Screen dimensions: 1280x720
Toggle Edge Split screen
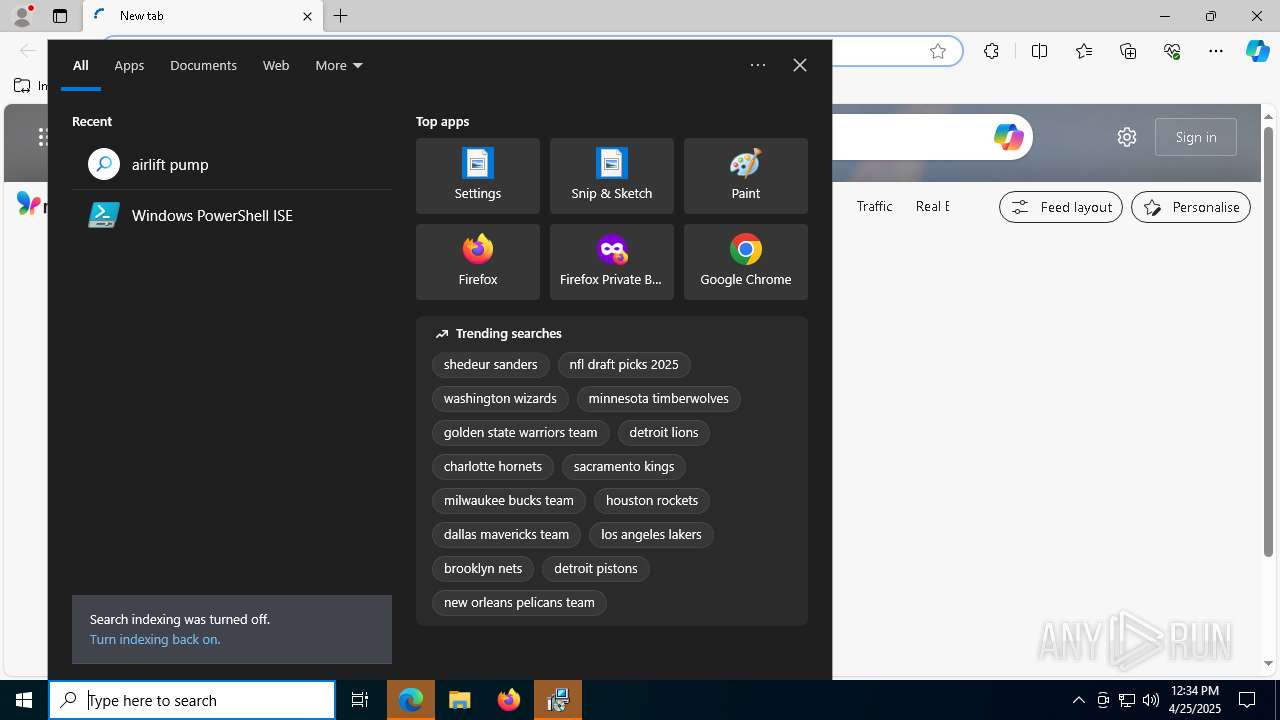pos(1039,51)
